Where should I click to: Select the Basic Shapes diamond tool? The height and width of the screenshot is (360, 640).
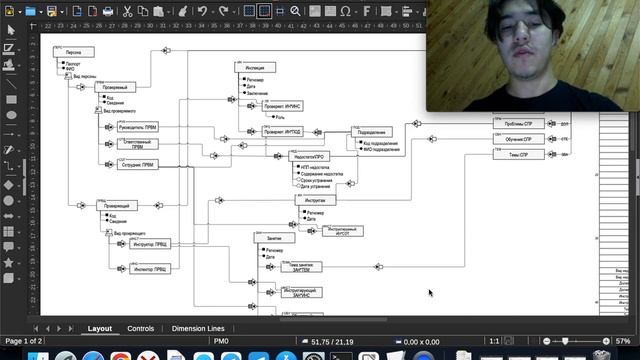9,185
